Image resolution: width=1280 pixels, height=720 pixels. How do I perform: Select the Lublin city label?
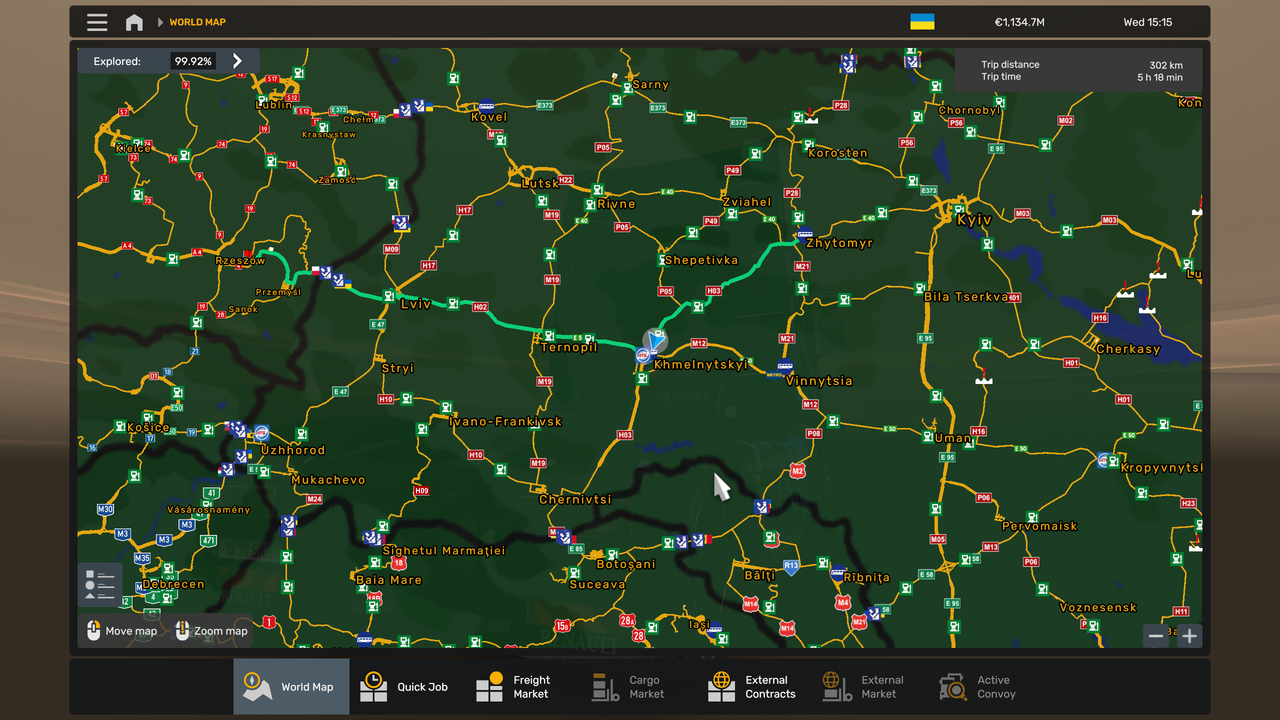tap(274, 104)
